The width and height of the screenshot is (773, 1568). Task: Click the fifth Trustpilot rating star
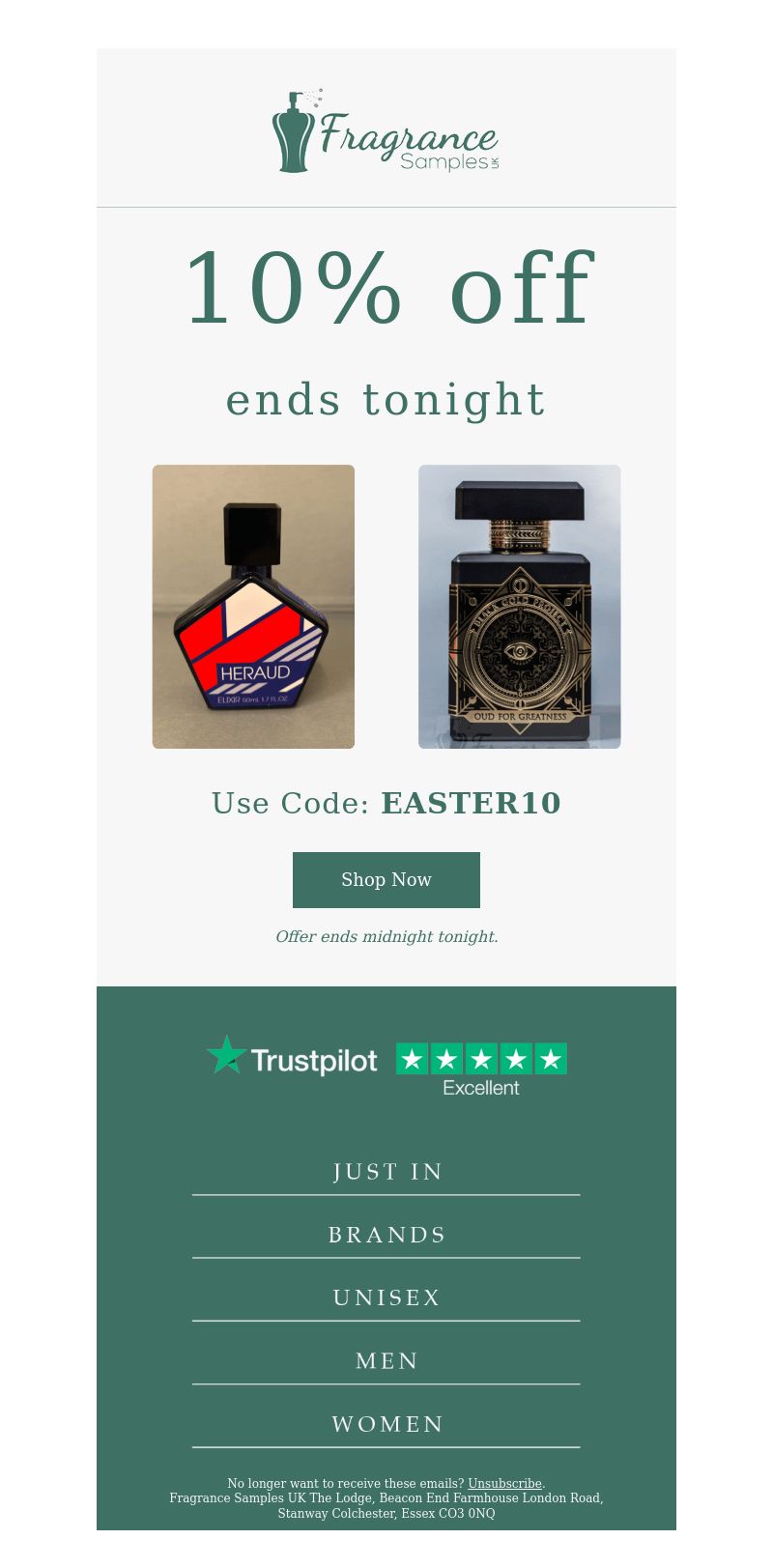(x=551, y=1059)
